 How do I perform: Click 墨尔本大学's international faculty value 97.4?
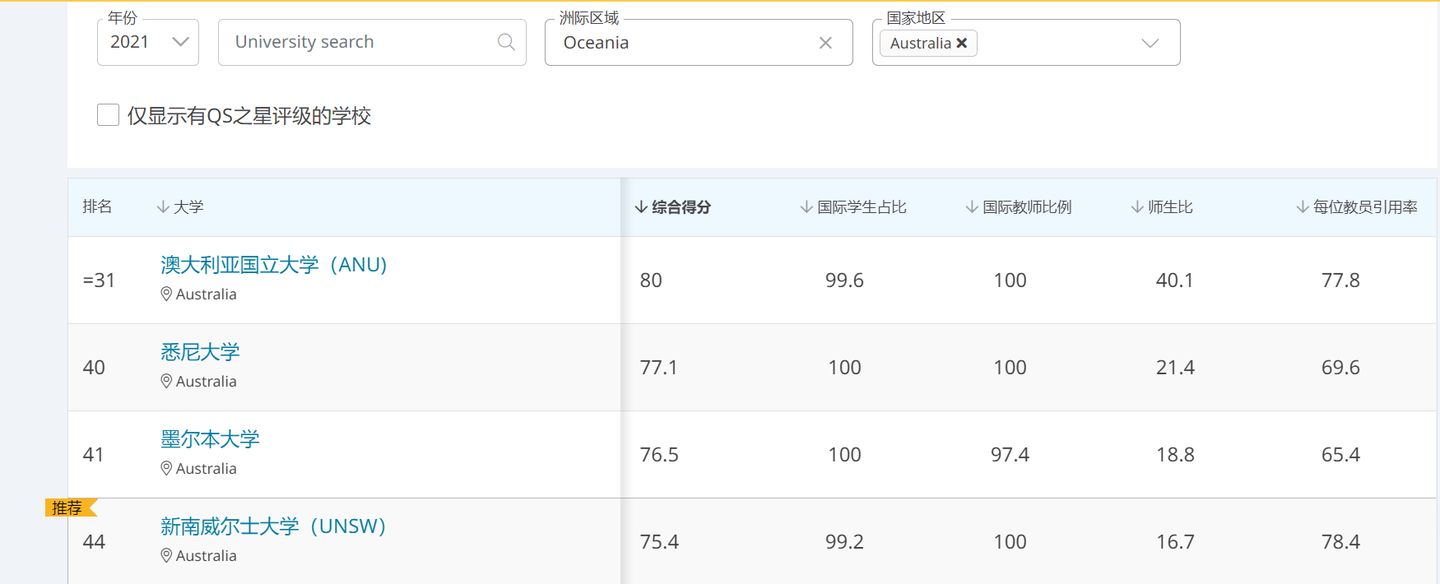pos(1010,455)
